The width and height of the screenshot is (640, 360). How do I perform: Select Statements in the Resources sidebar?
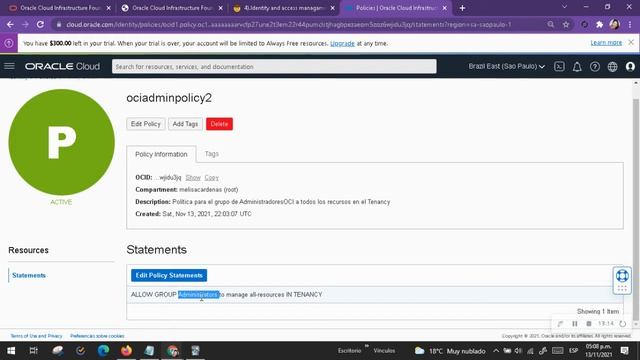[29, 276]
